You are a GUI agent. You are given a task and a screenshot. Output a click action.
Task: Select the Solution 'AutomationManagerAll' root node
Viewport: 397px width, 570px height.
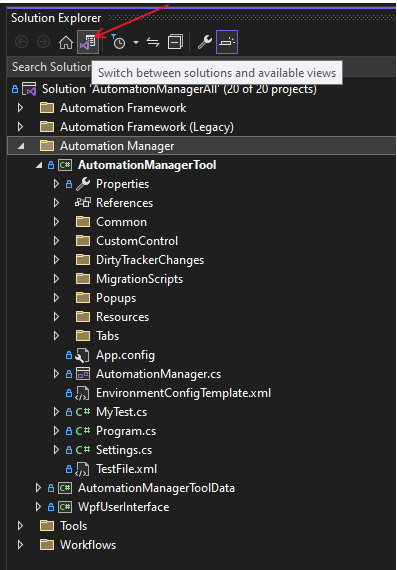(x=179, y=89)
